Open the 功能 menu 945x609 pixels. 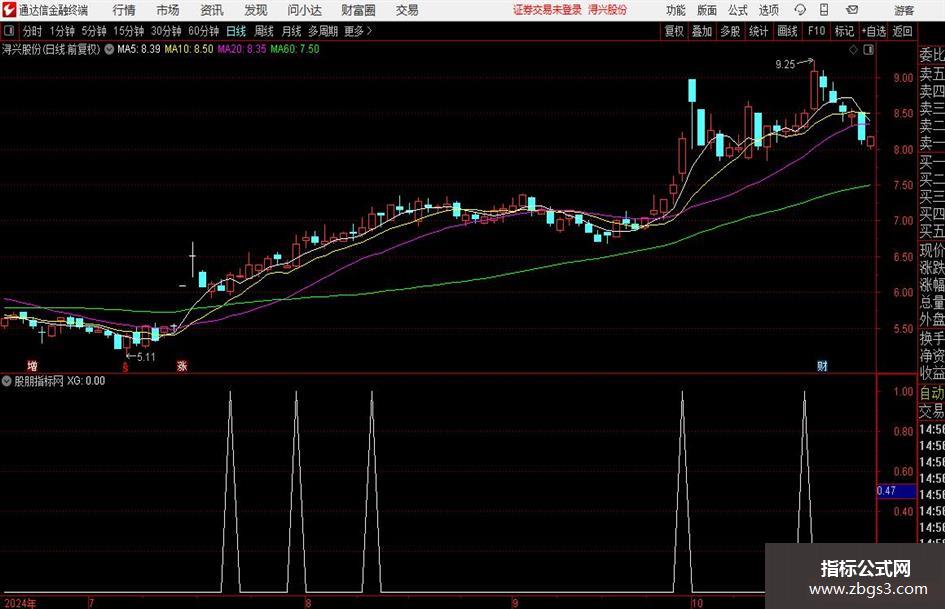coord(676,10)
